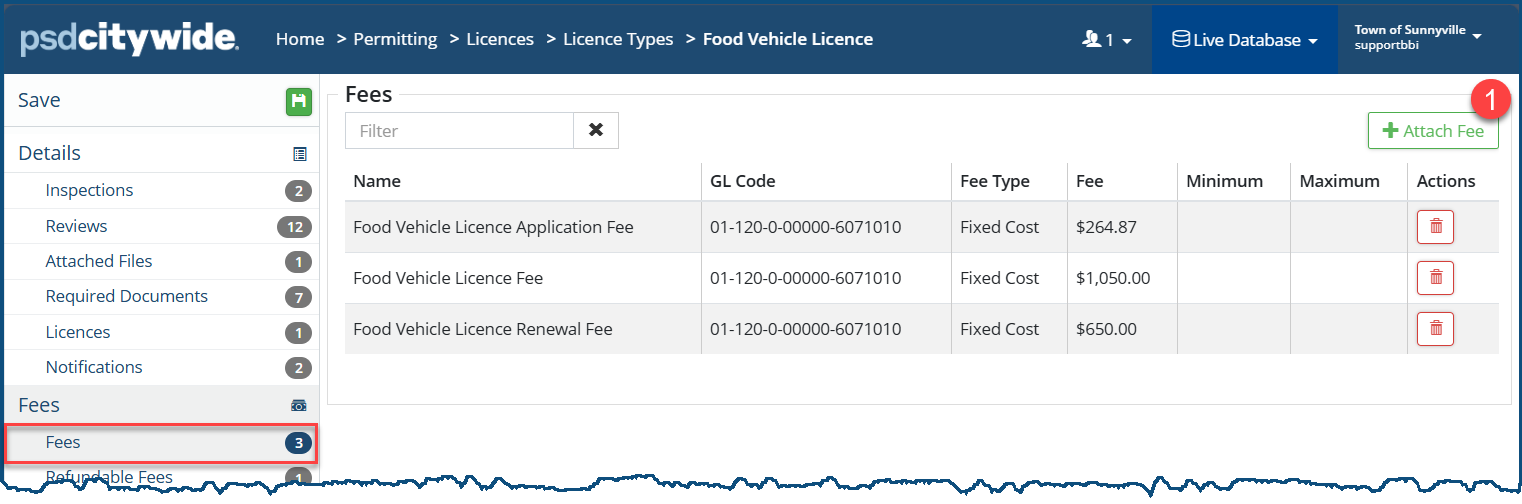Viewport: 1522px width, 504px height.
Task: Open the Live Database dropdown
Action: click(1244, 40)
